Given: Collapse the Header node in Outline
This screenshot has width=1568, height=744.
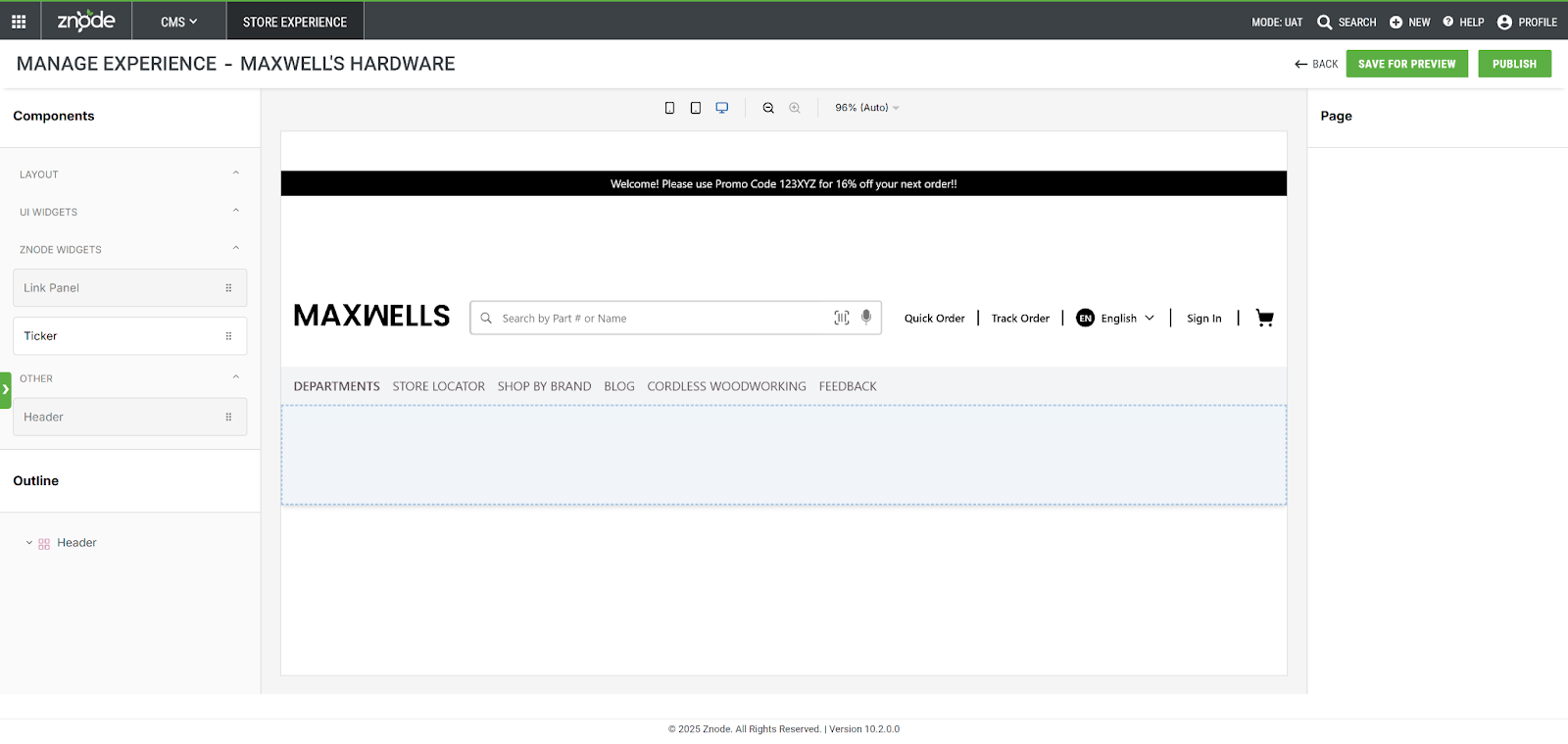Looking at the screenshot, I should click(x=29, y=543).
